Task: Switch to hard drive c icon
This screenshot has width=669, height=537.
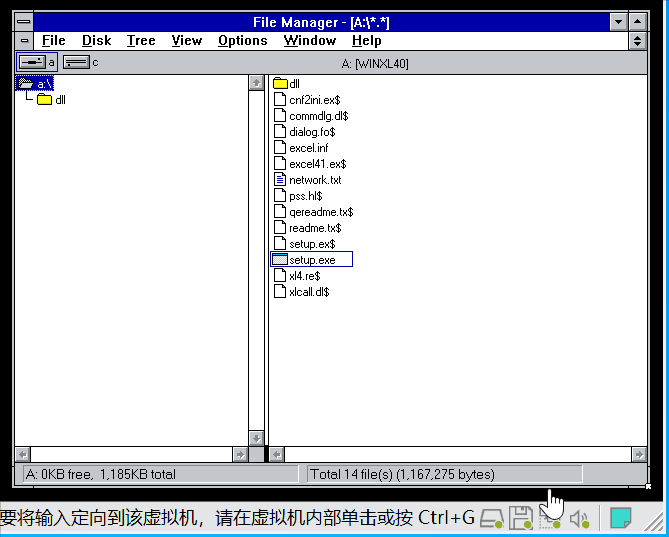Action: (x=76, y=63)
